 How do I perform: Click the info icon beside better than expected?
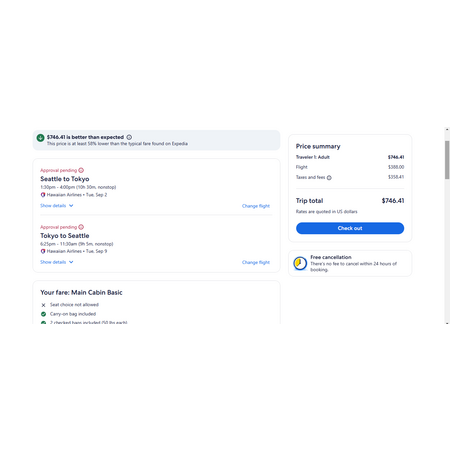click(129, 137)
